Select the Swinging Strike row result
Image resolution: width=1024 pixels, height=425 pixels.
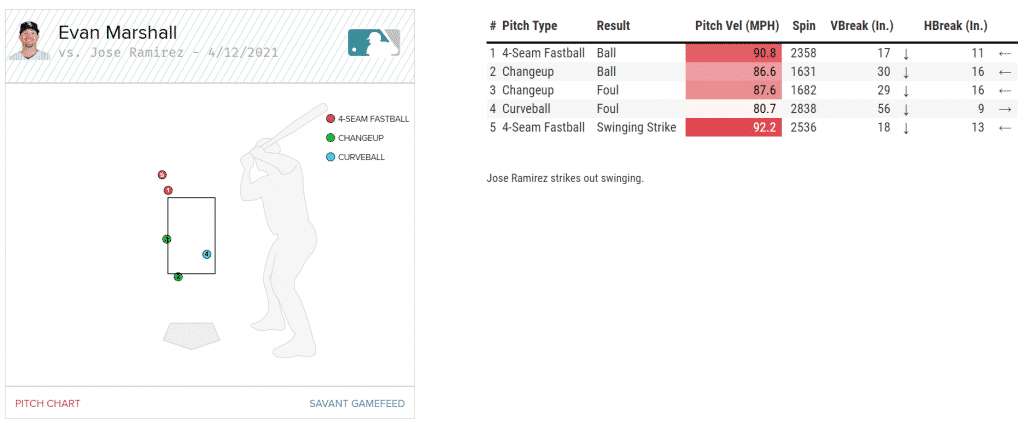tap(636, 127)
